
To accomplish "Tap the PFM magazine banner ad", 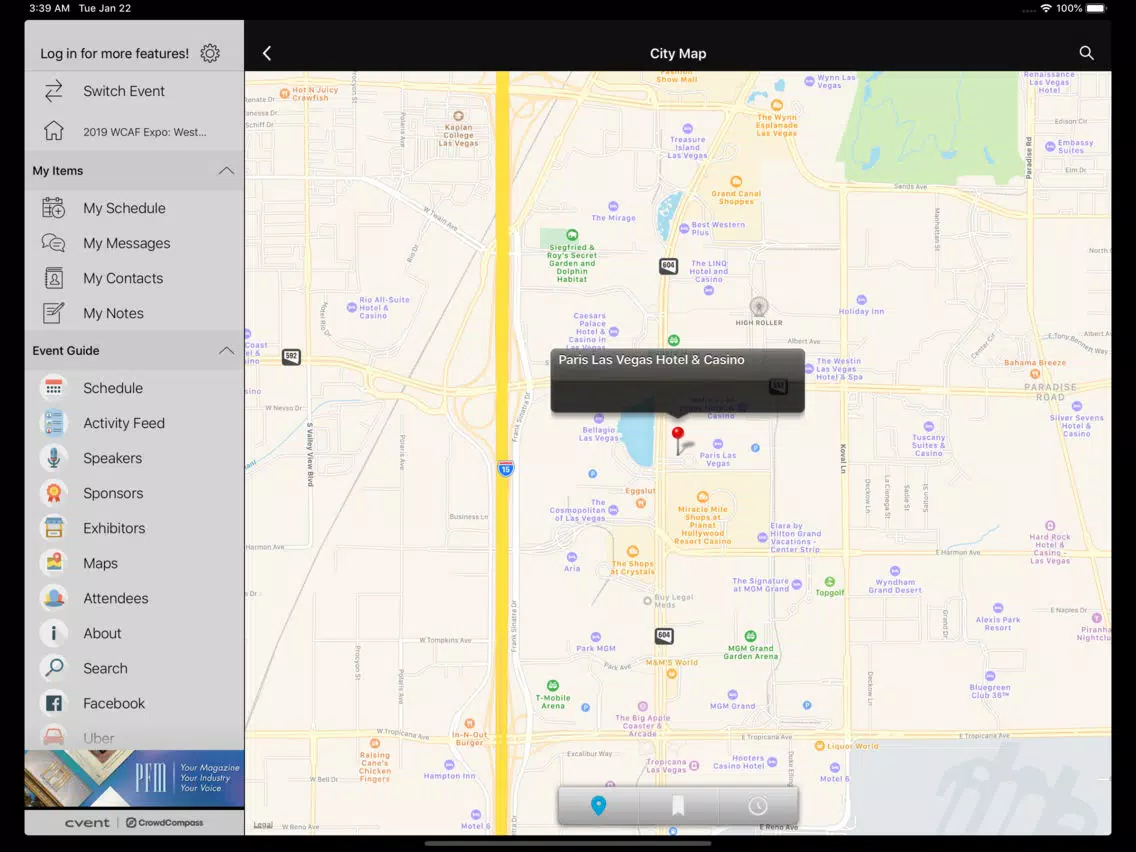I will pos(134,779).
